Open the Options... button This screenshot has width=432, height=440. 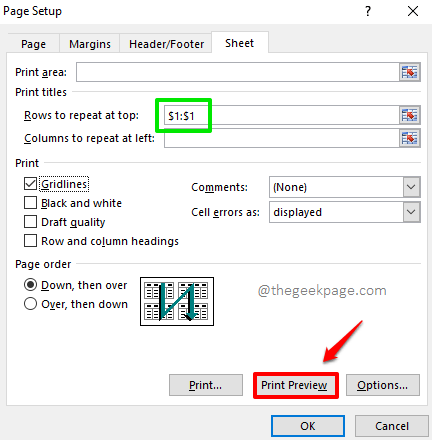383,385
